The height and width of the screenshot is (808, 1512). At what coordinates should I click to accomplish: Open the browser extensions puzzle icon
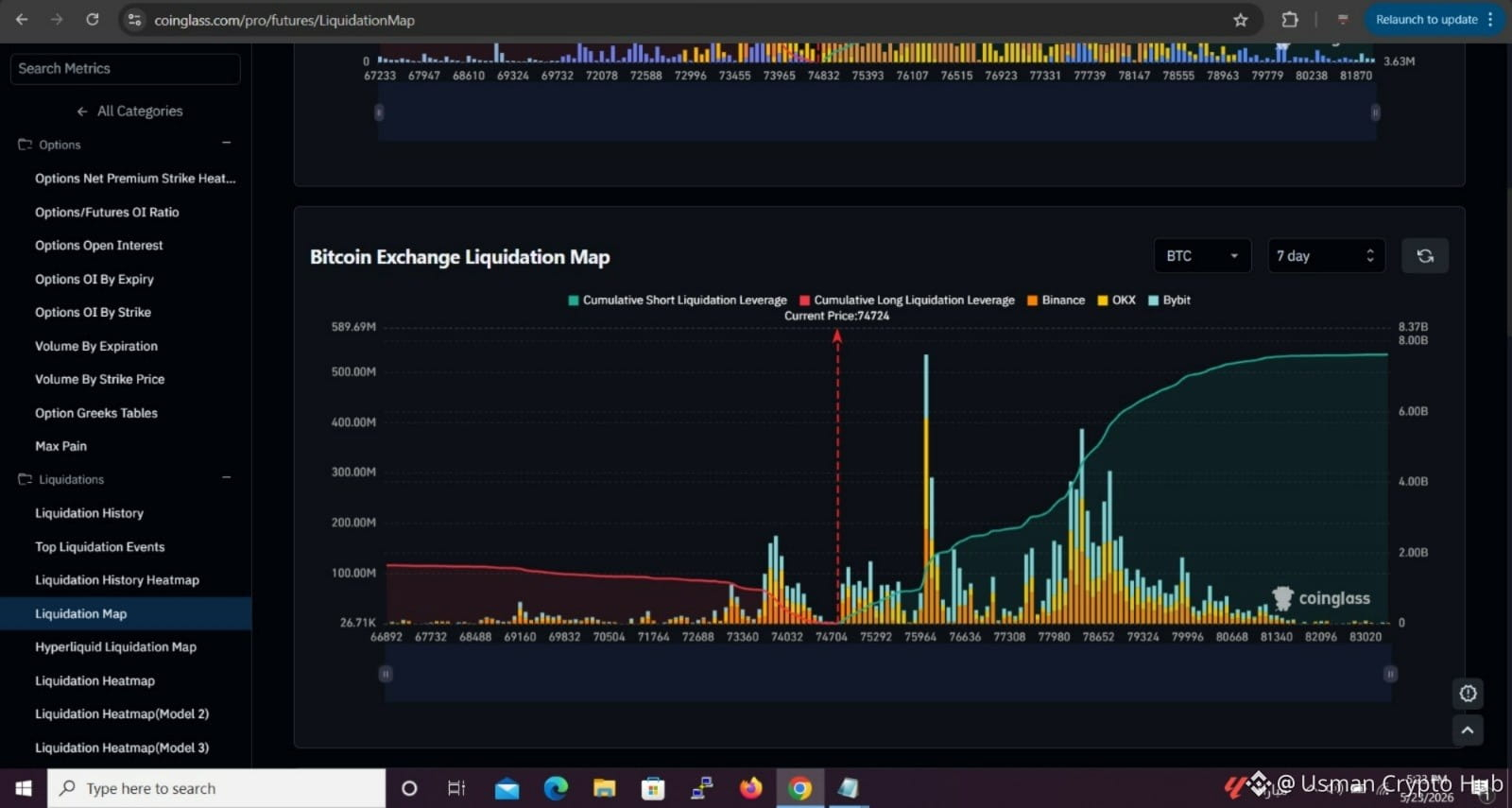click(x=1290, y=20)
